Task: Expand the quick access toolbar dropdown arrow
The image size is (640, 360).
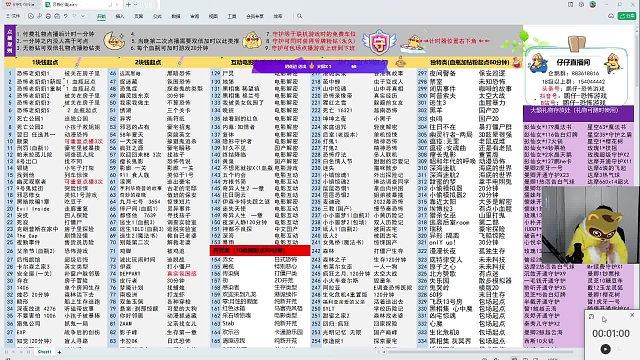Action: [83, 16]
